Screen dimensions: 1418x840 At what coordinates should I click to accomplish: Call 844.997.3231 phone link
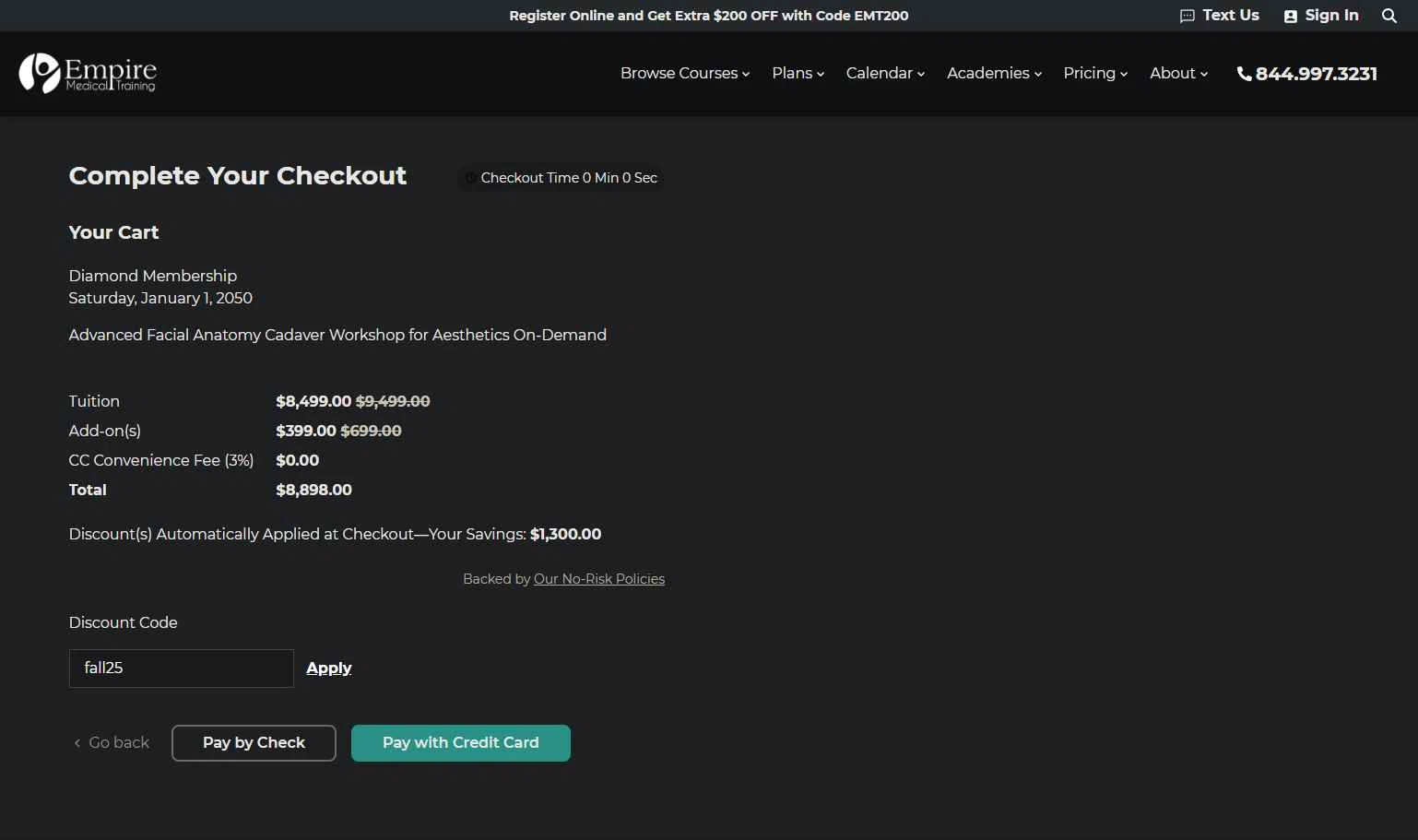tap(1307, 74)
